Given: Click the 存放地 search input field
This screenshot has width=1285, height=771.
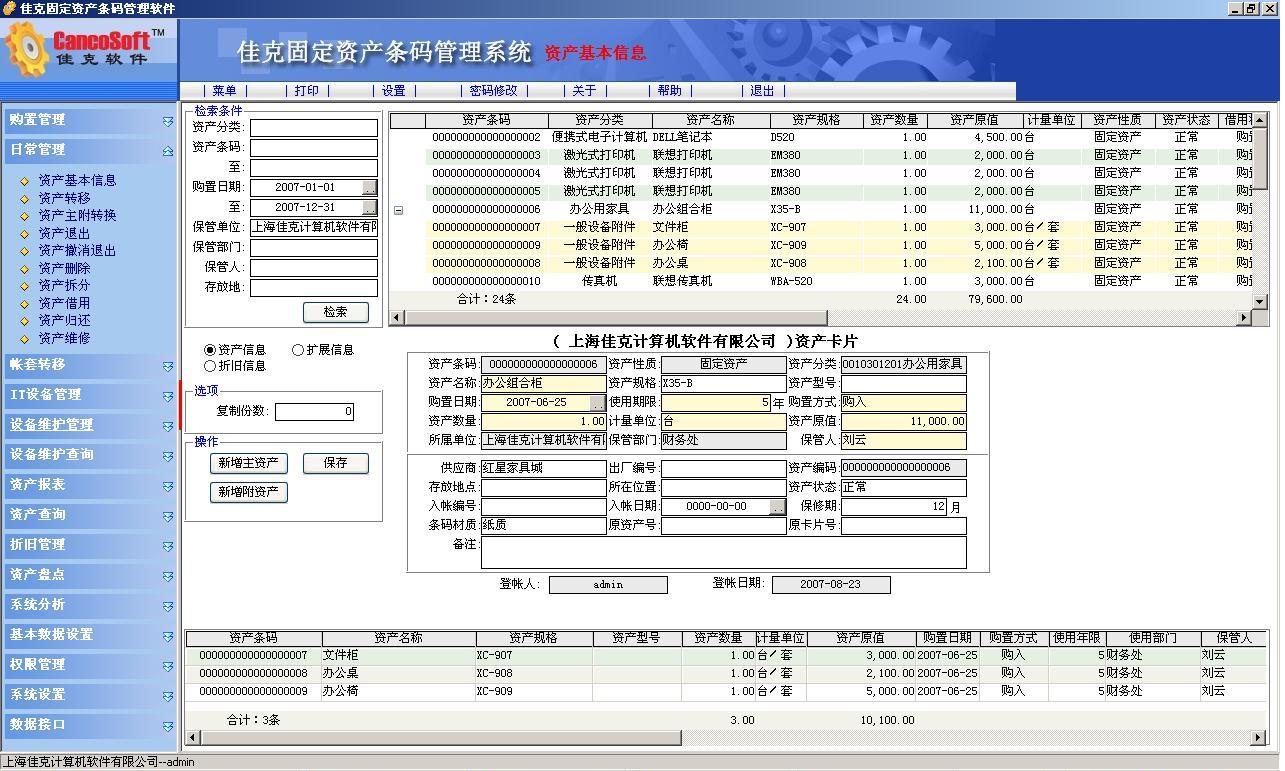Looking at the screenshot, I should (x=314, y=288).
